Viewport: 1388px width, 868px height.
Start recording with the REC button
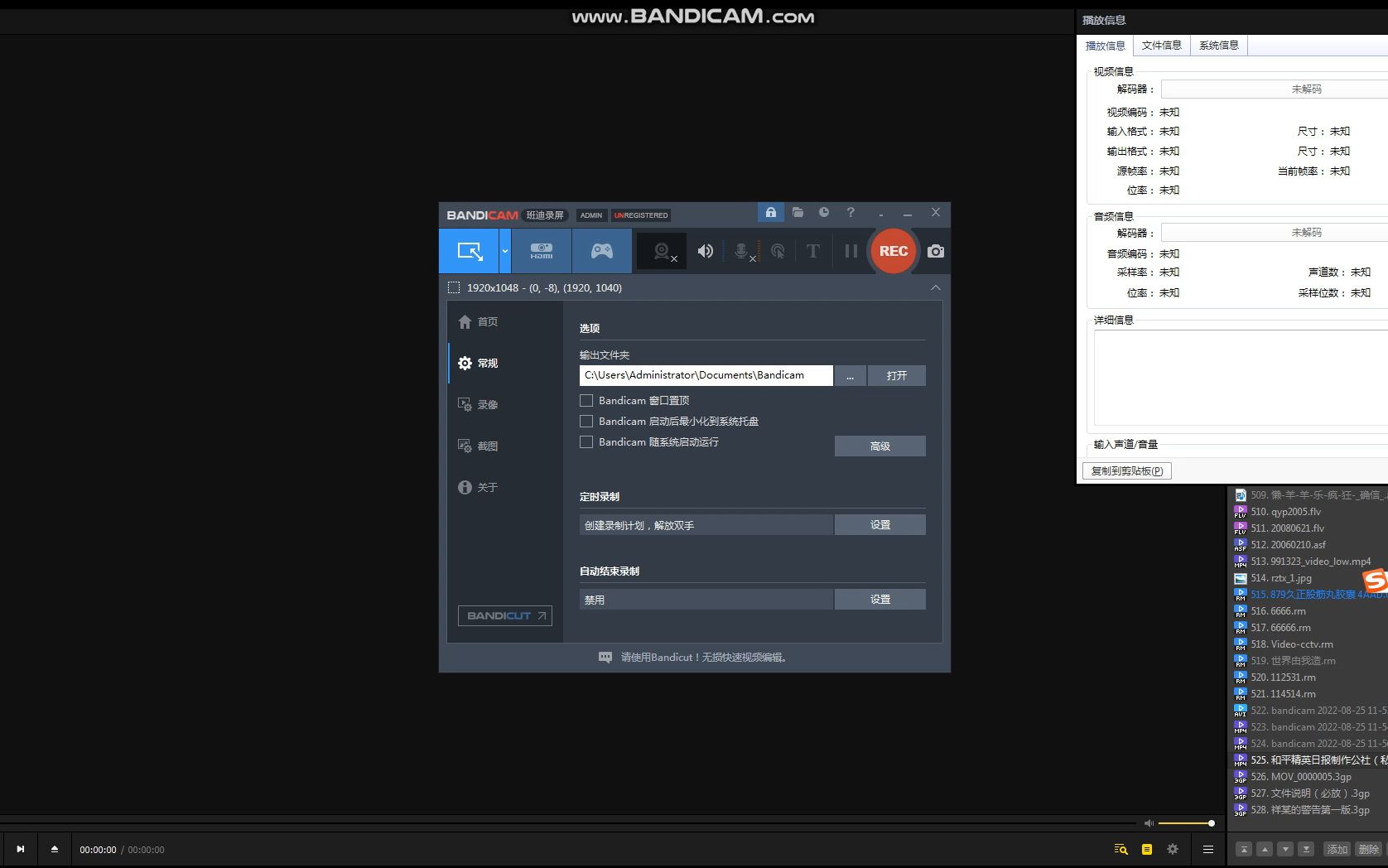(894, 251)
